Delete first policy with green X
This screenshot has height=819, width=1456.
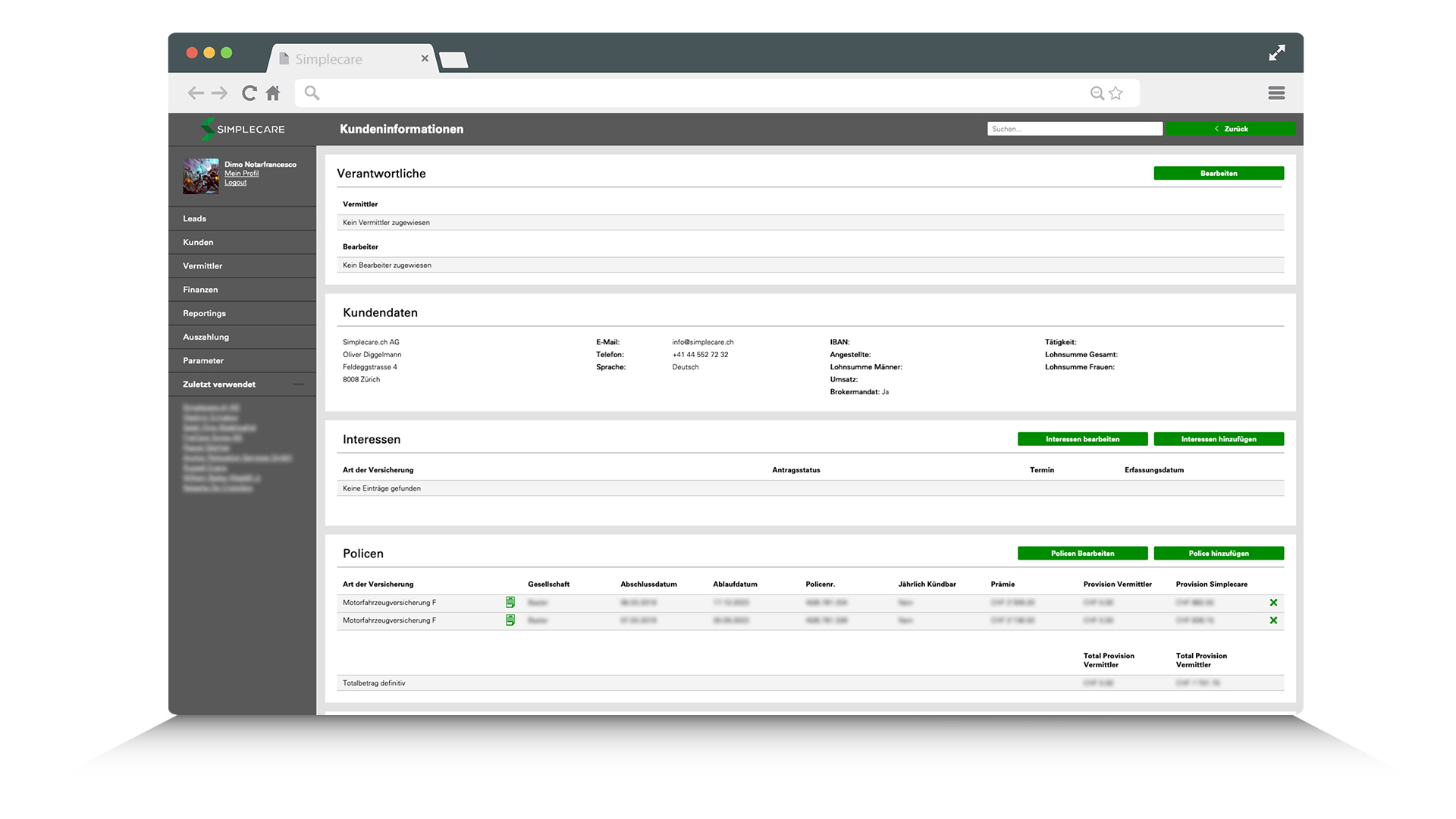1273,603
